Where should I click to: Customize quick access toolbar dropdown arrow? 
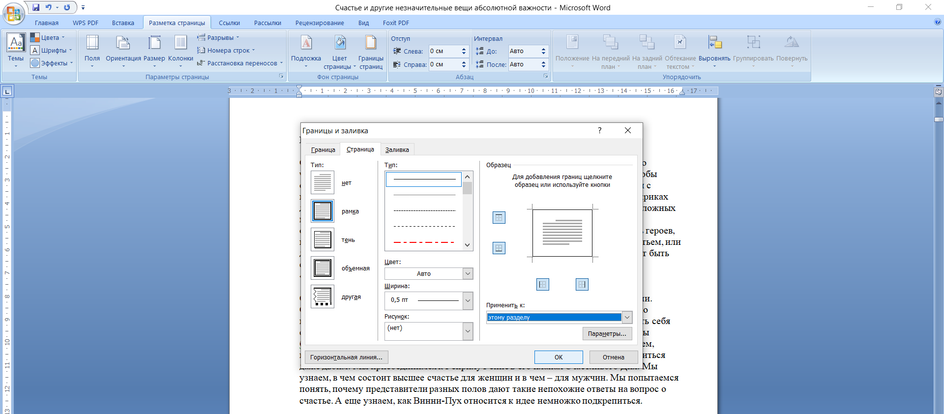(x=82, y=8)
